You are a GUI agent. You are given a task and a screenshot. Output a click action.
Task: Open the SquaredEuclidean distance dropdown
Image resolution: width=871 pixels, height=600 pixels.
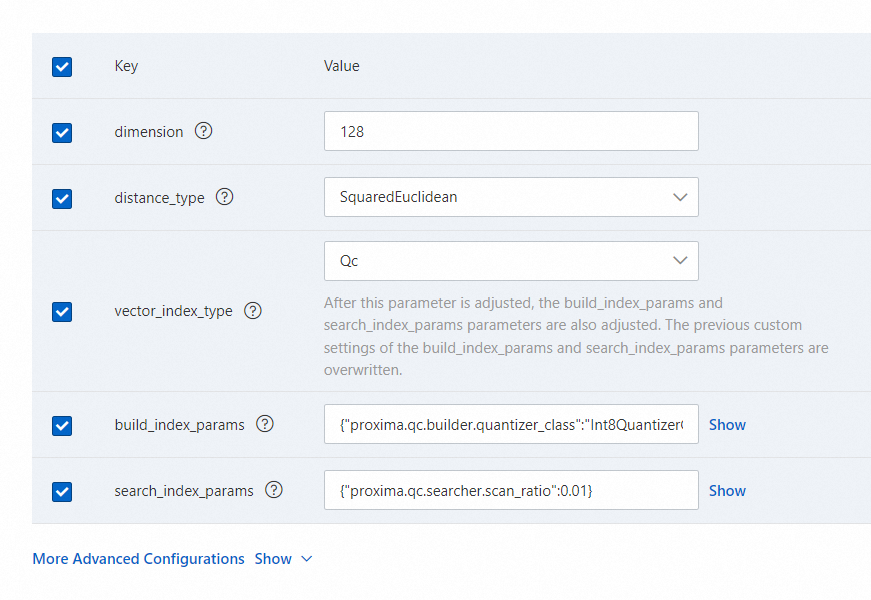[511, 197]
